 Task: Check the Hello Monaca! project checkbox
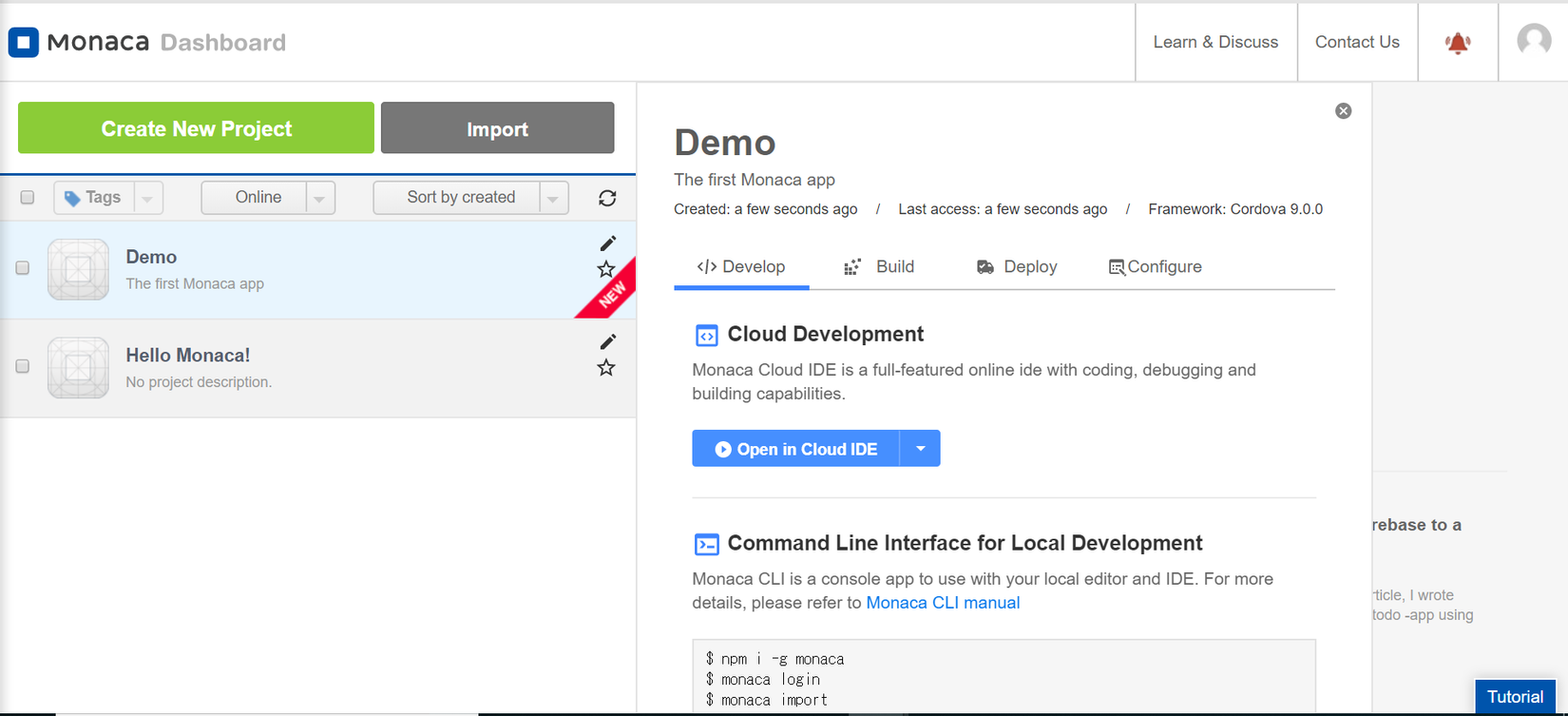(x=23, y=366)
